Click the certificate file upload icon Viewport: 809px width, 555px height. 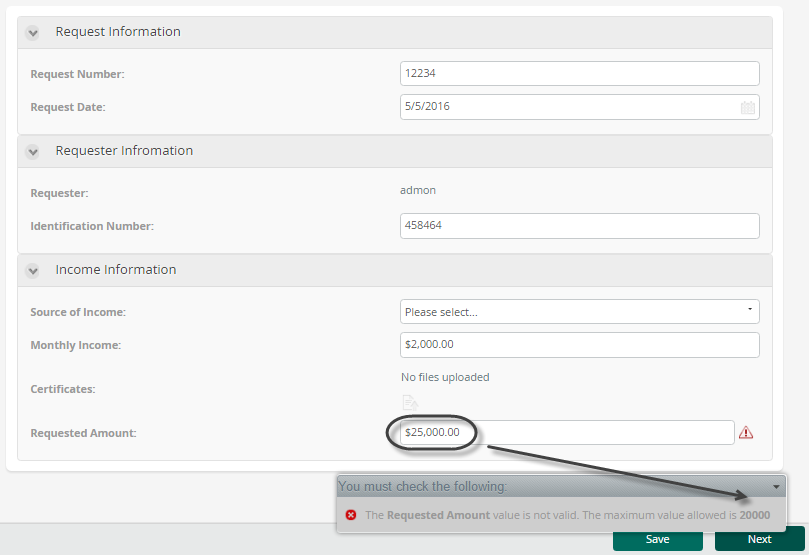[410, 402]
